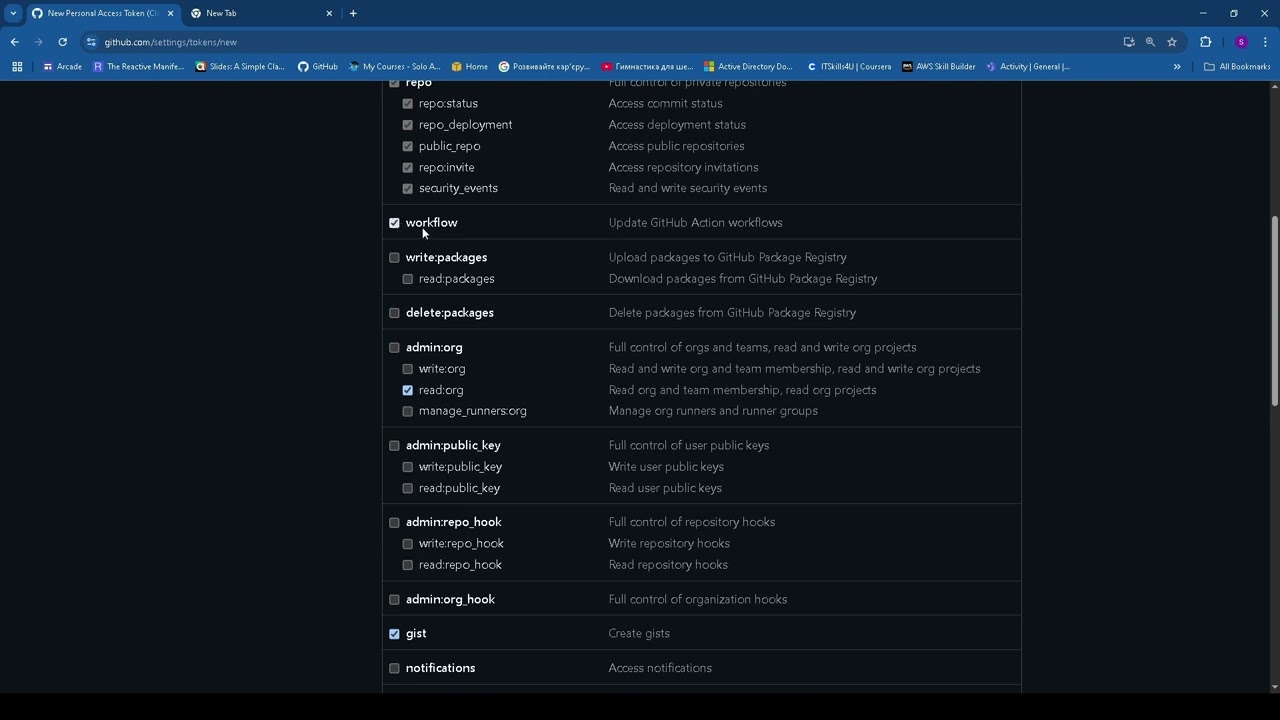
Task: Click the page vertical scrollbar thumb
Action: 1274,311
